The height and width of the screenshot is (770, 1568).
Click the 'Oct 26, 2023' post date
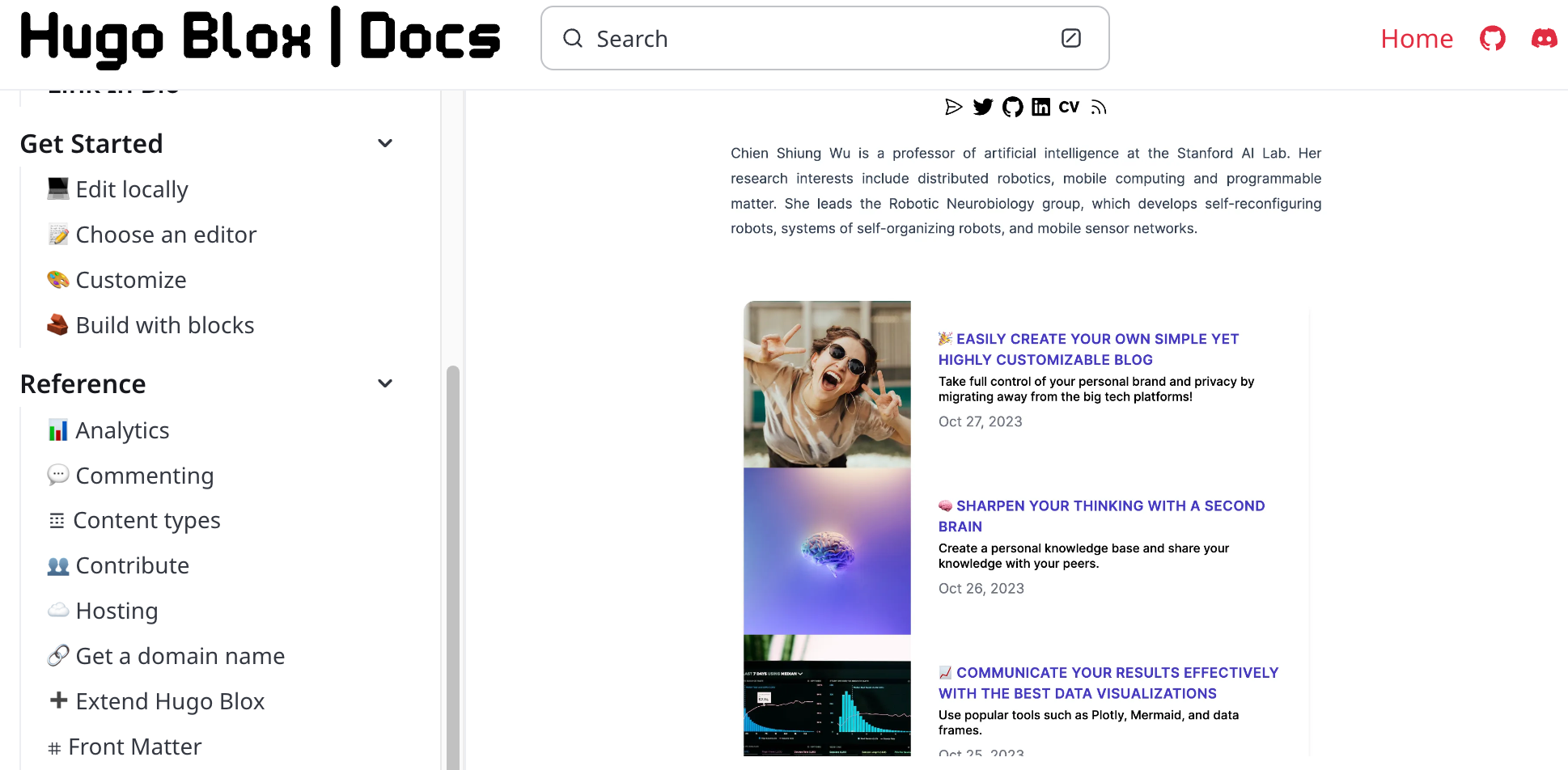[x=981, y=588]
